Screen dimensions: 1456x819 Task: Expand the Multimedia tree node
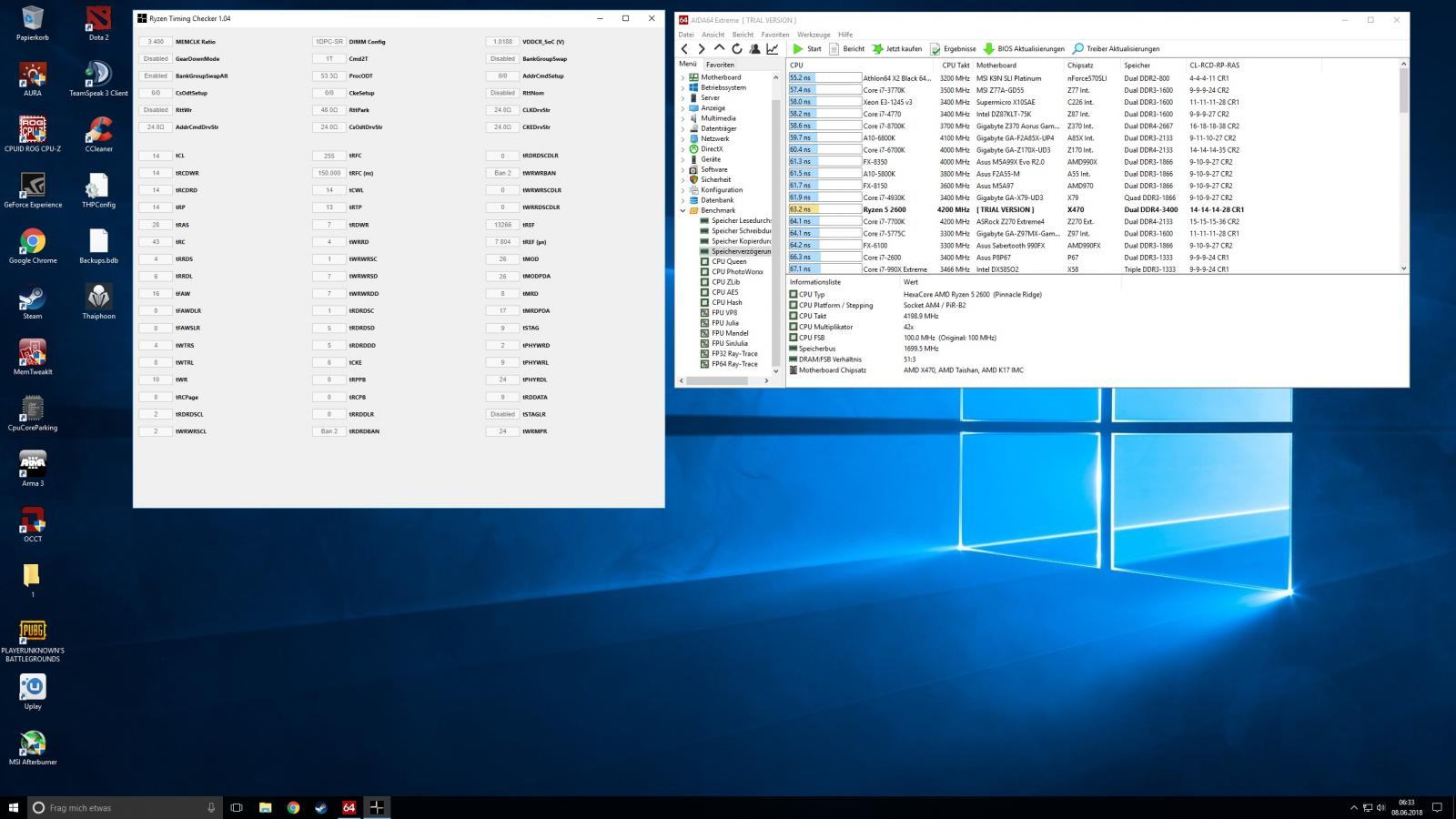(x=682, y=118)
